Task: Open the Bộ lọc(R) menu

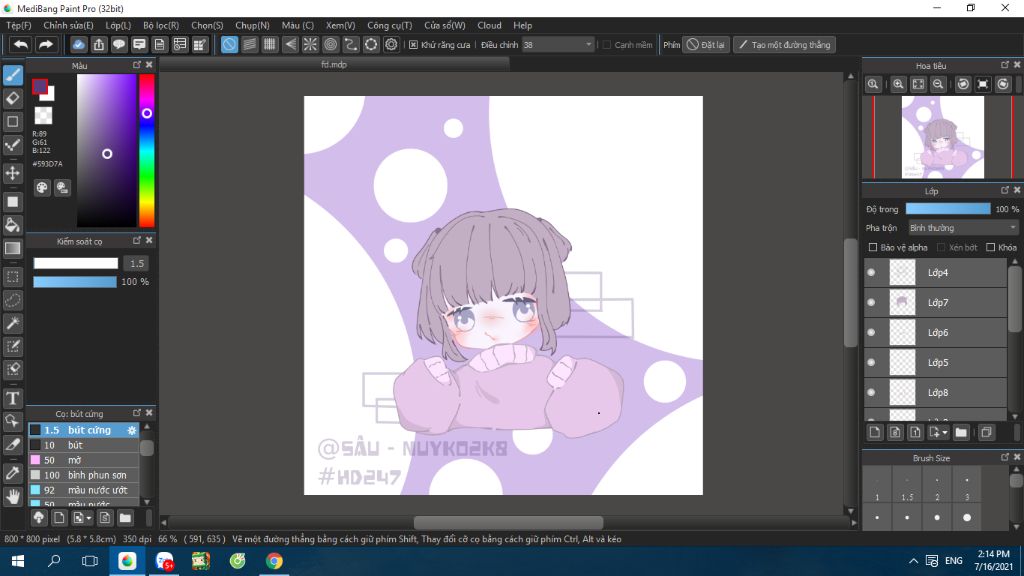Action: click(161, 25)
